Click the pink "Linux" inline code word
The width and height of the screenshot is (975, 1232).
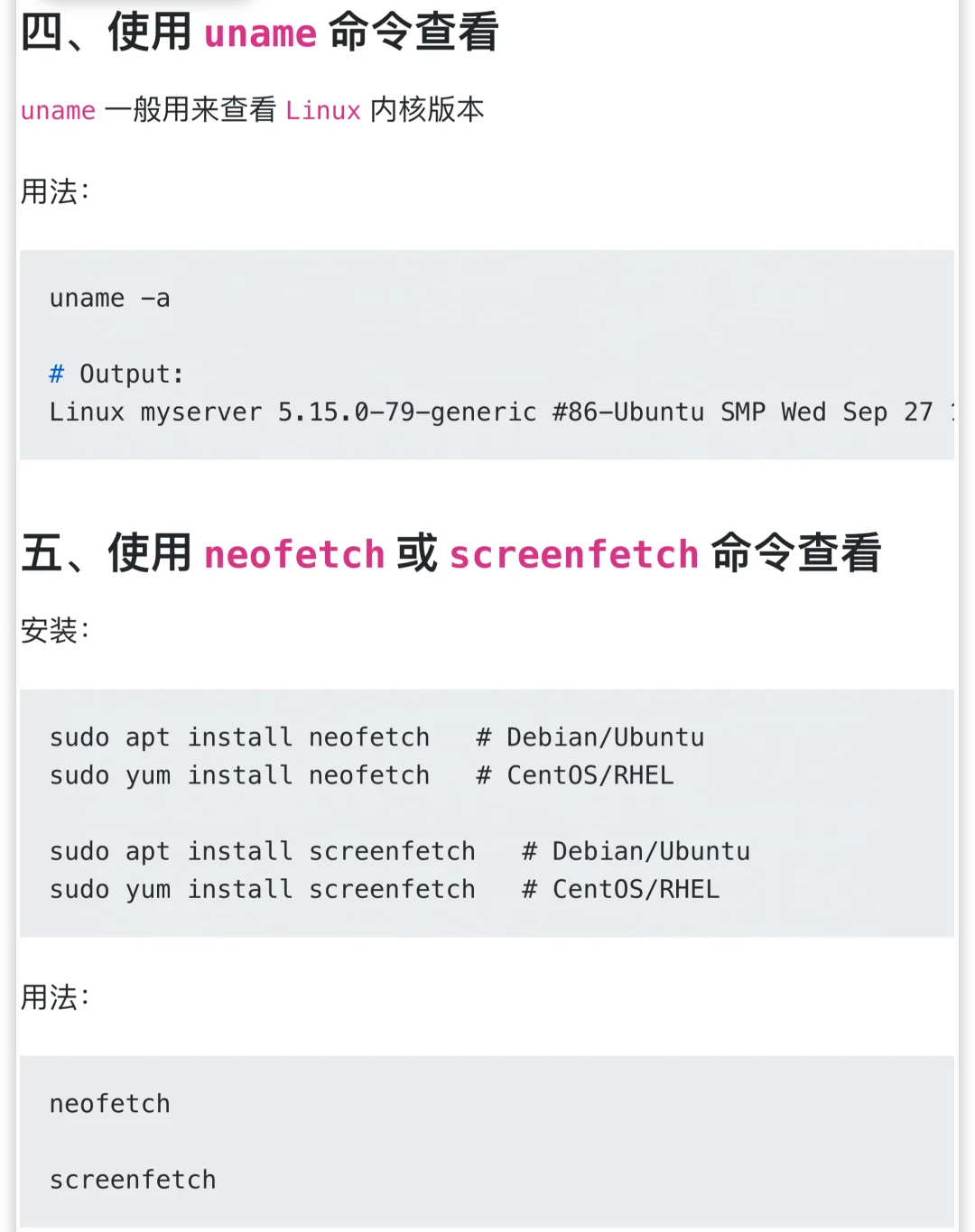[x=322, y=111]
